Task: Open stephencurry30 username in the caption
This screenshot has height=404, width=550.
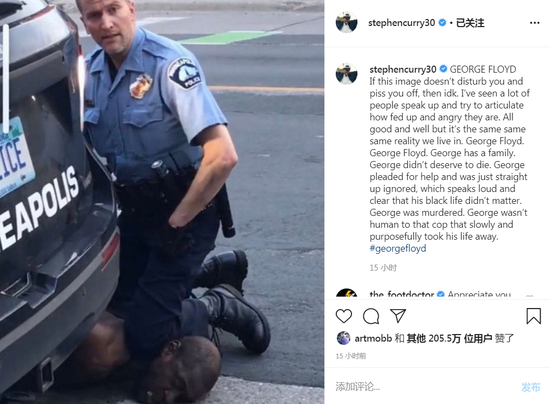Action: point(403,69)
